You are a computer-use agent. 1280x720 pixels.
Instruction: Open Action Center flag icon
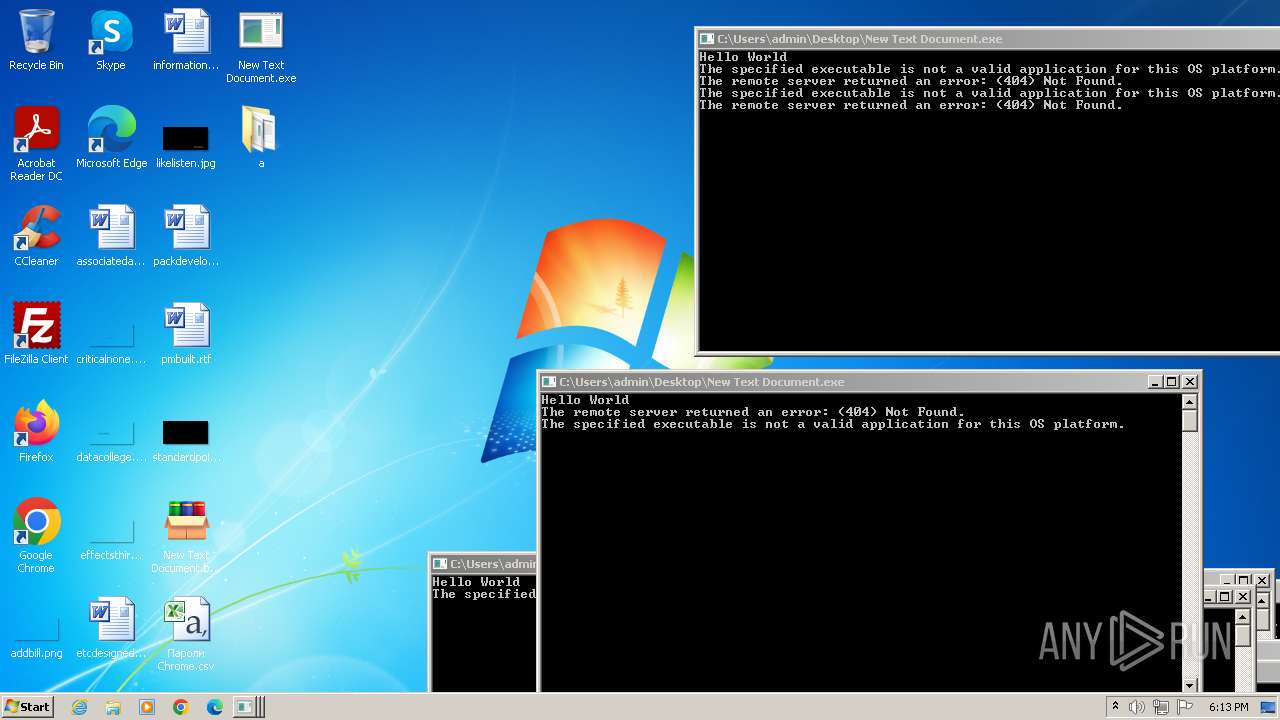[1186, 707]
